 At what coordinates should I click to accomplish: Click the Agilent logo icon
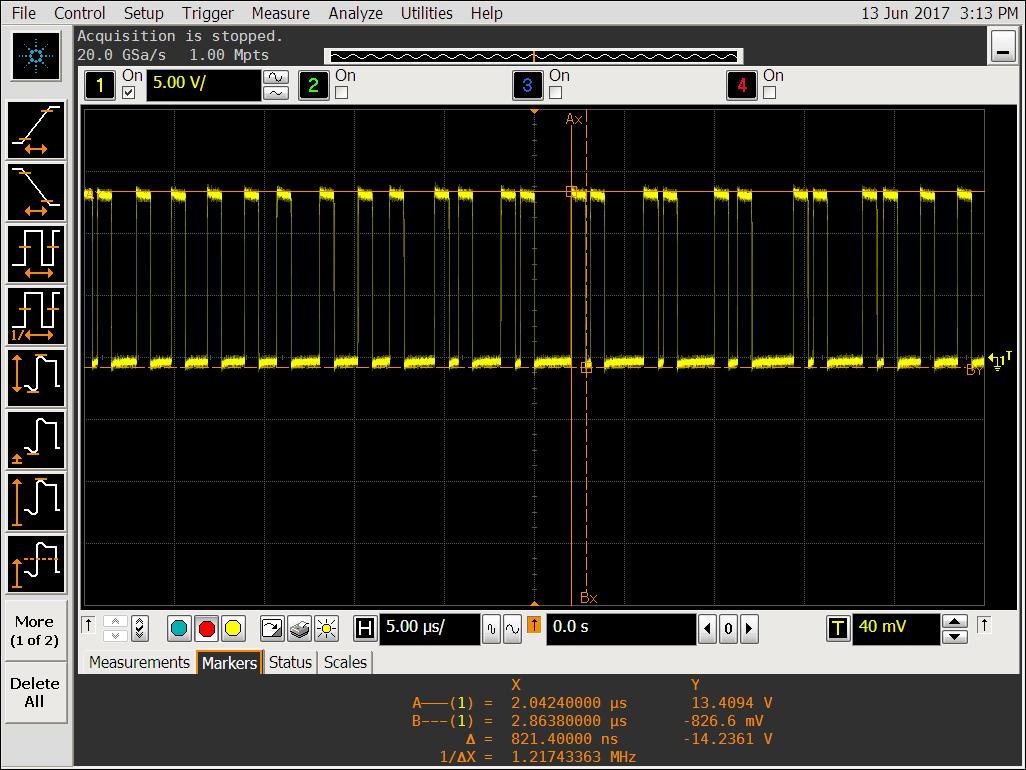tap(36, 56)
